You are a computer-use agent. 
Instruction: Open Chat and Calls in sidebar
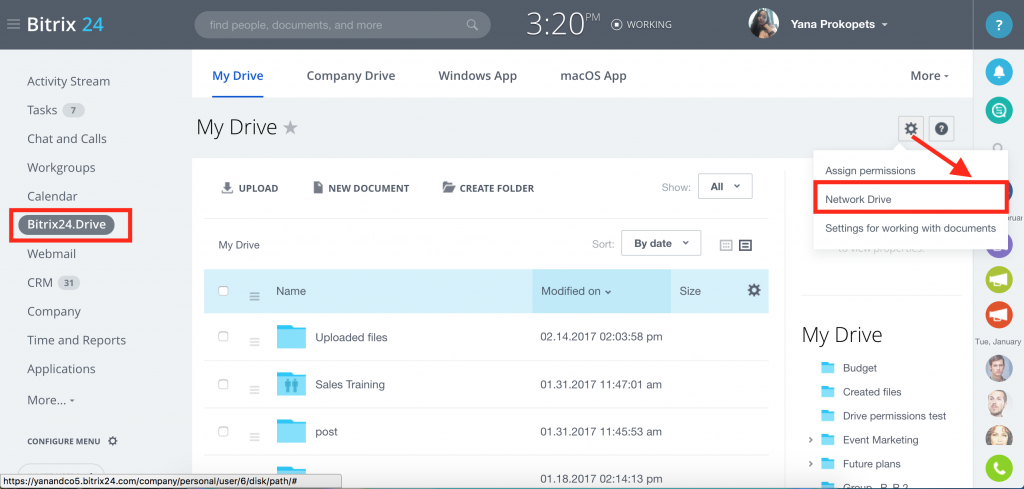(x=67, y=139)
